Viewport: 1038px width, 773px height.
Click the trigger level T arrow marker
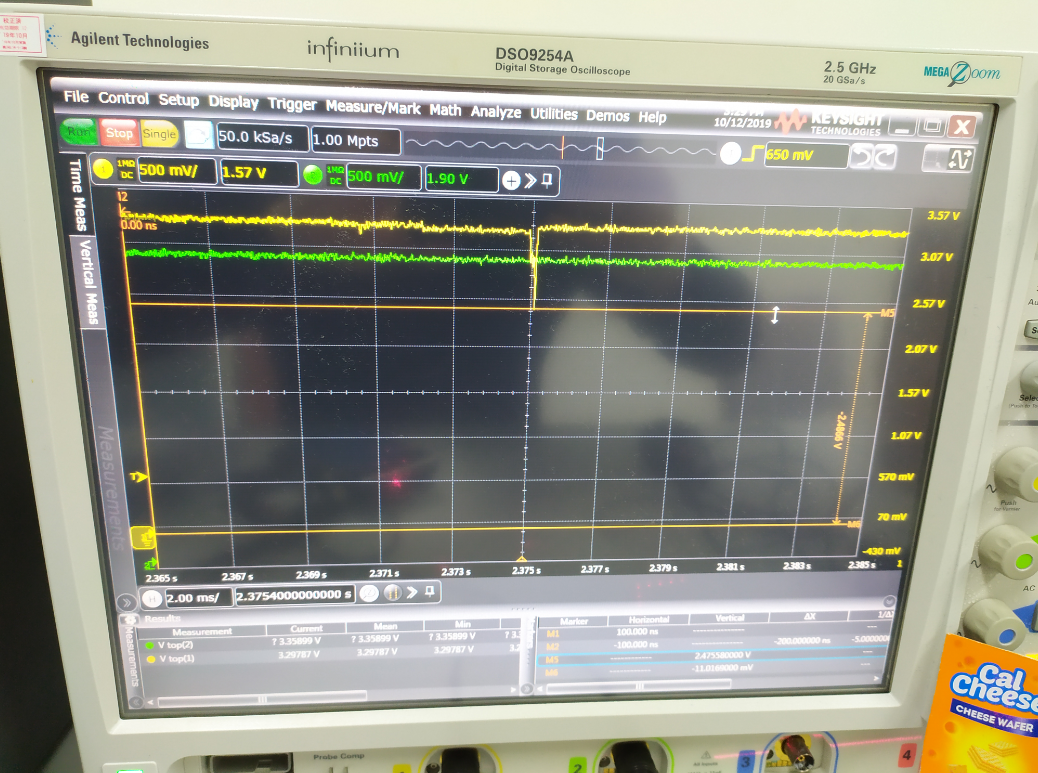pyautogui.click(x=139, y=477)
